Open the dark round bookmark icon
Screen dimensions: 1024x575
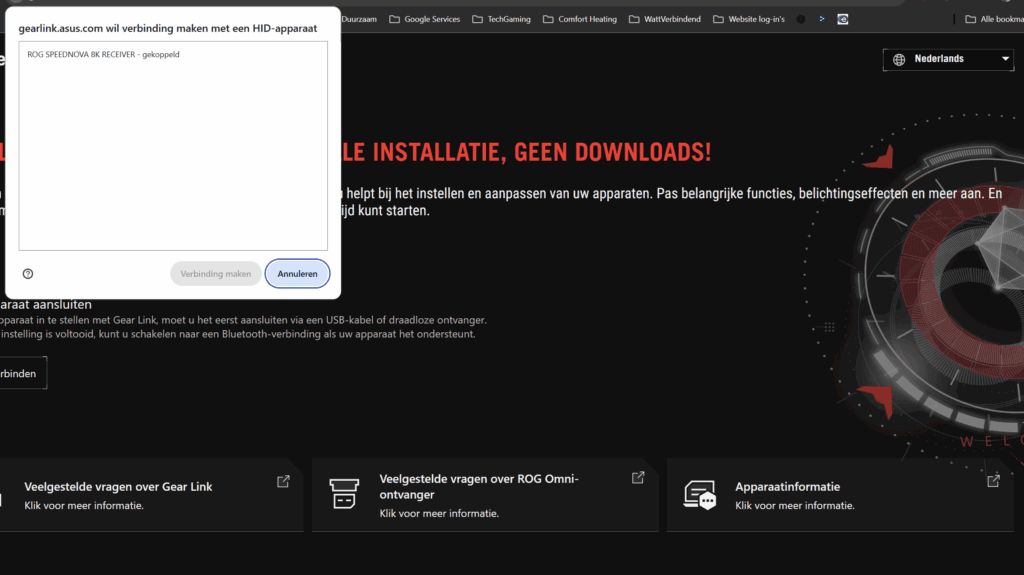[801, 20]
